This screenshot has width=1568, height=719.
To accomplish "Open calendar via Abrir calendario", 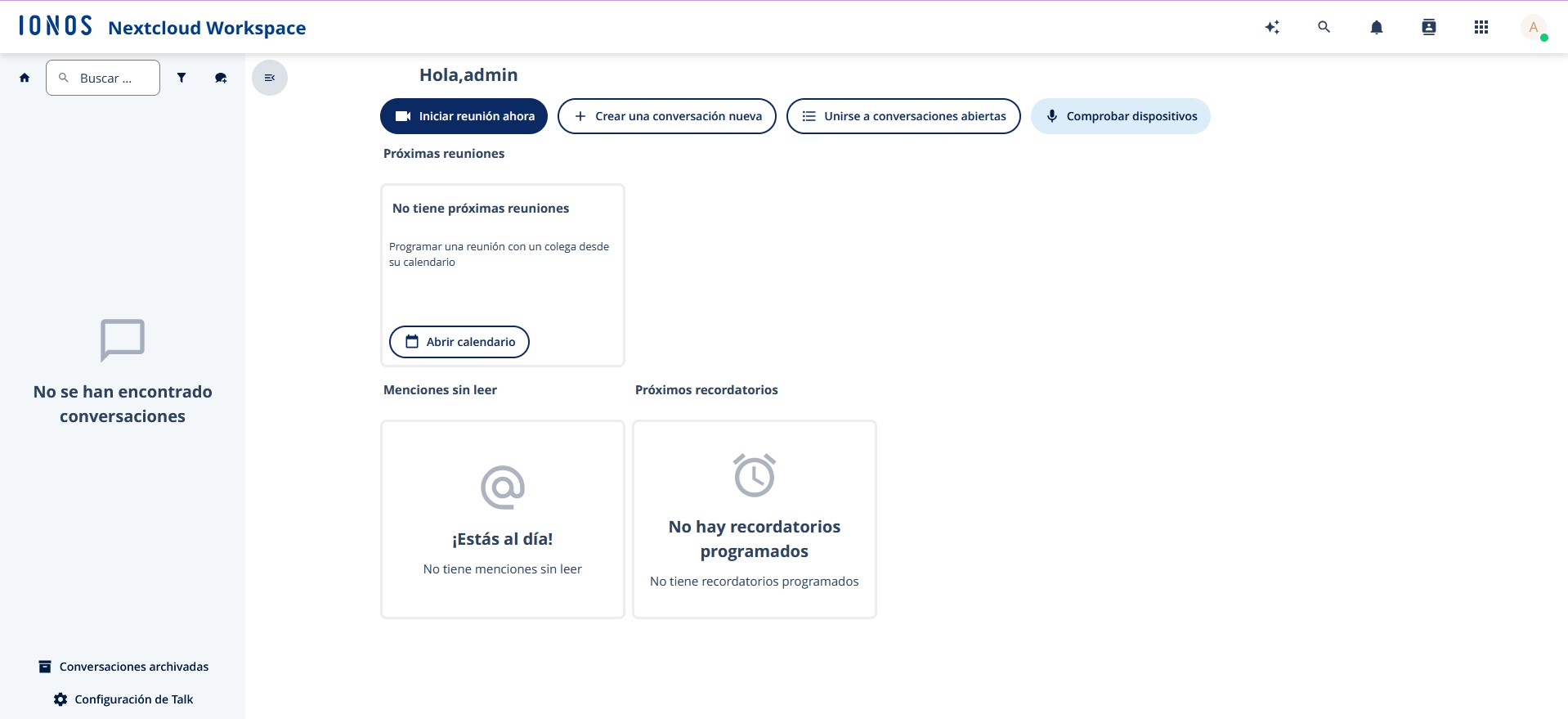I will [459, 342].
